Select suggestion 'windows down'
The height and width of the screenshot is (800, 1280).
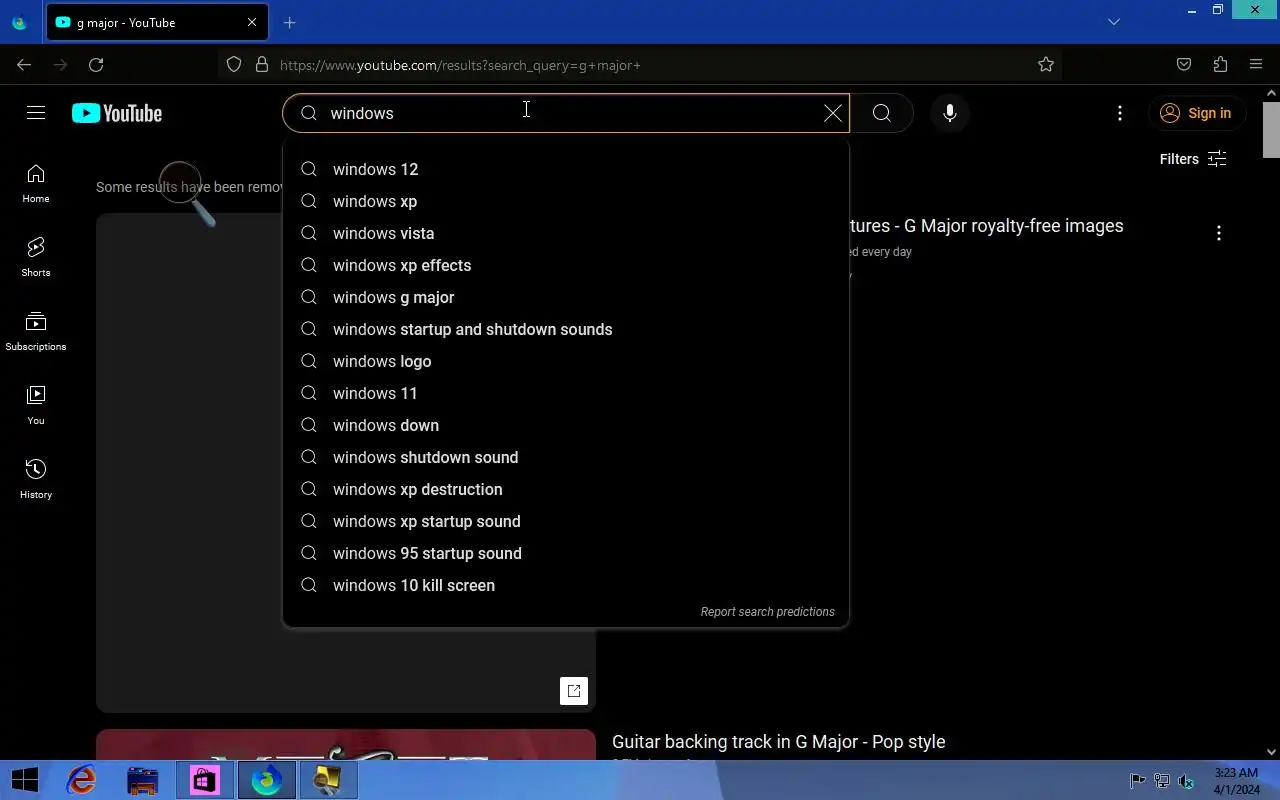point(566,425)
